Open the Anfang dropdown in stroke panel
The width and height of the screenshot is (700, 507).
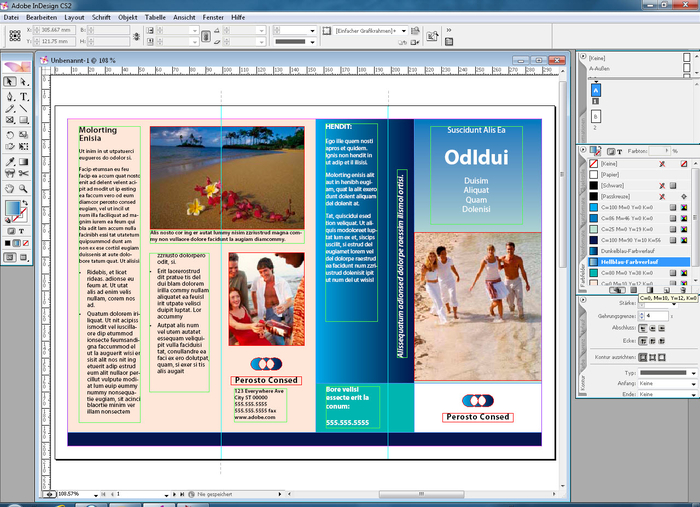point(658,383)
